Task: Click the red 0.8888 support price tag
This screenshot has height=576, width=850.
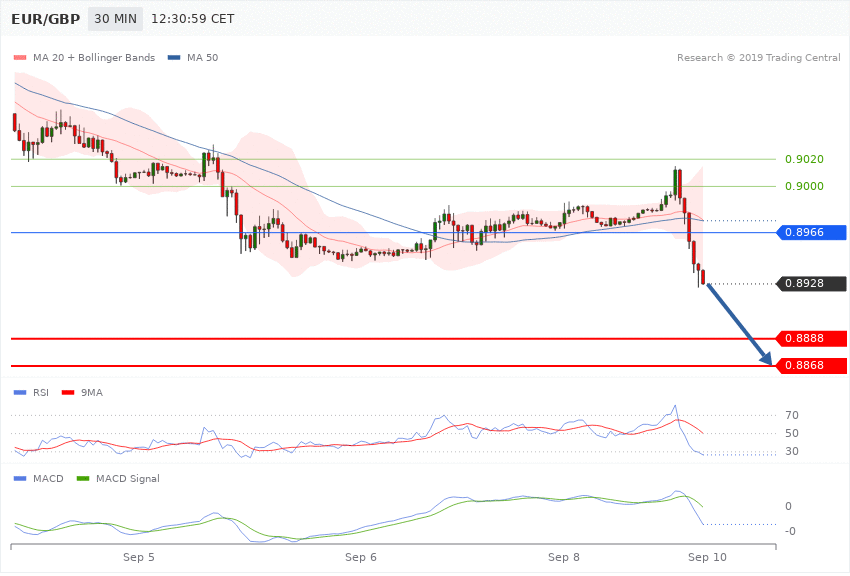Action: pyautogui.click(x=812, y=339)
